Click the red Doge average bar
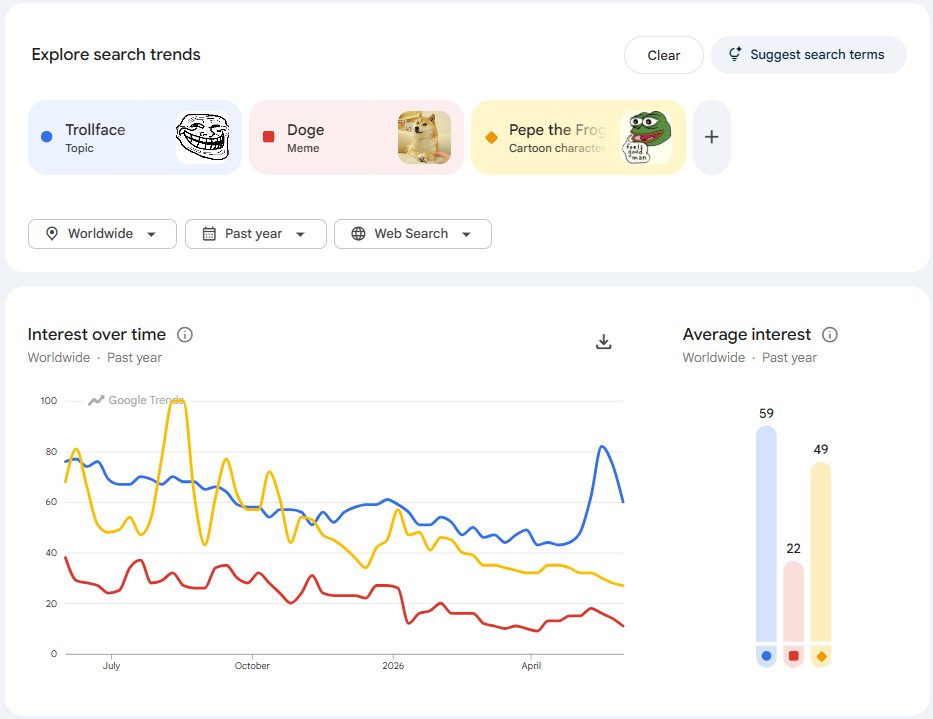The width and height of the screenshot is (933, 719). pyautogui.click(x=793, y=602)
